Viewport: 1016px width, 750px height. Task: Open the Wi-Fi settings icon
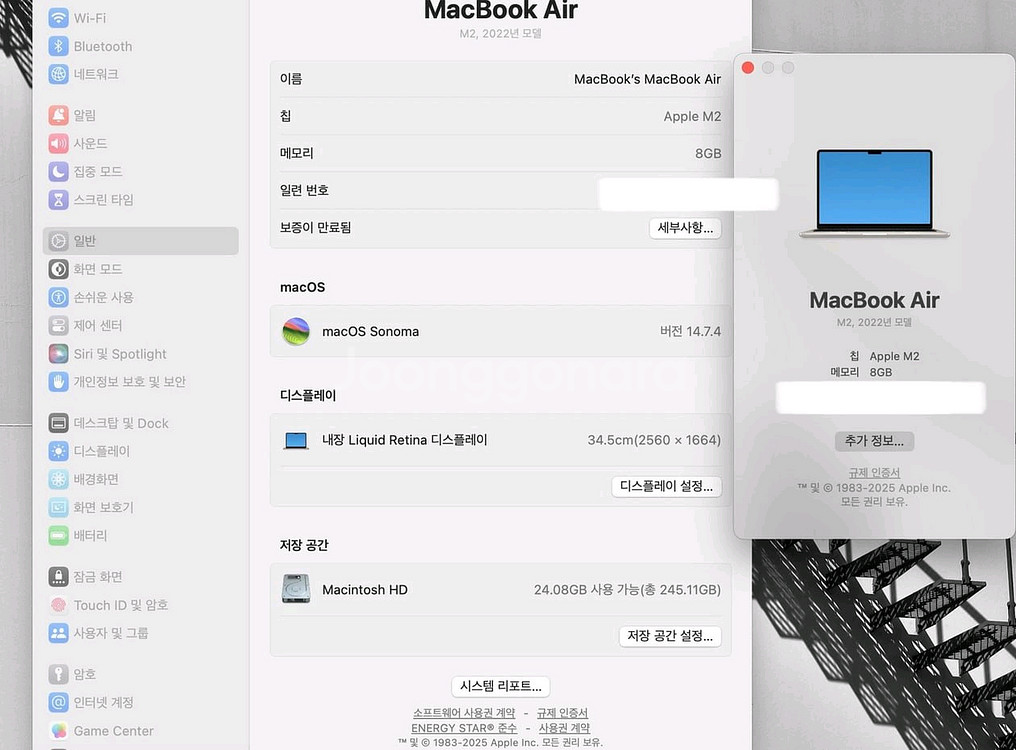(x=58, y=18)
